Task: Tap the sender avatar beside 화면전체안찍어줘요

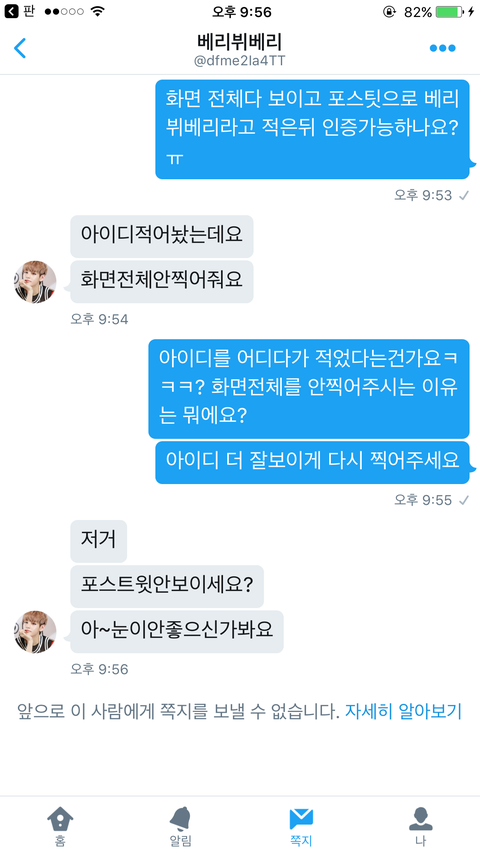Action: (x=35, y=282)
